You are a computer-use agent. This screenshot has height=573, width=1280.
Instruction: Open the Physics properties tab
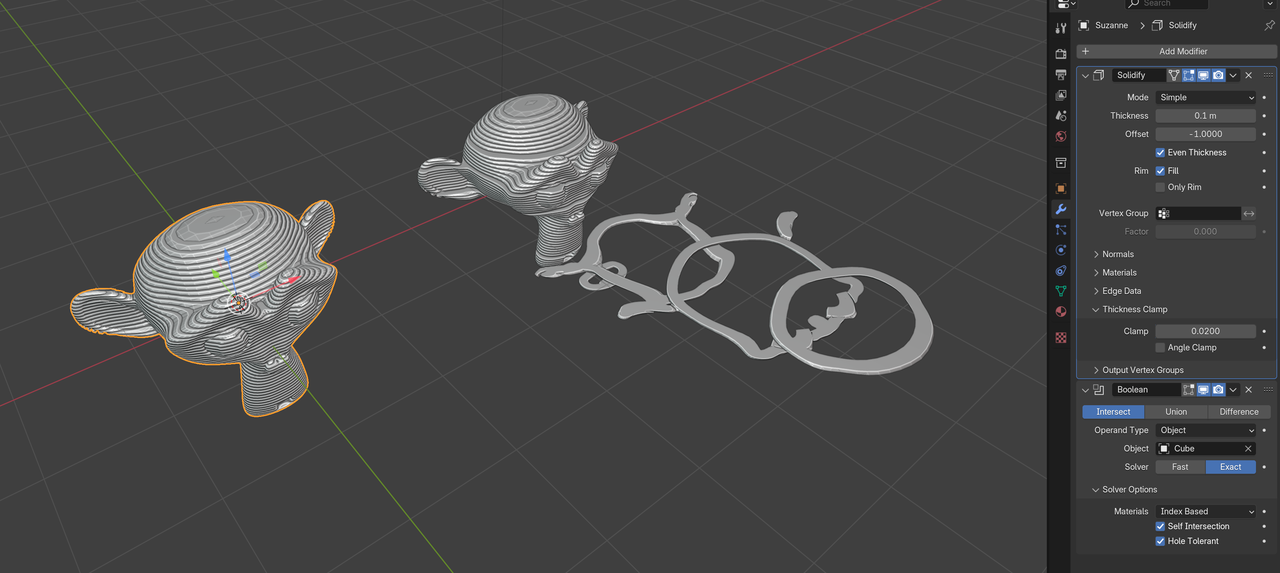pyautogui.click(x=1061, y=250)
